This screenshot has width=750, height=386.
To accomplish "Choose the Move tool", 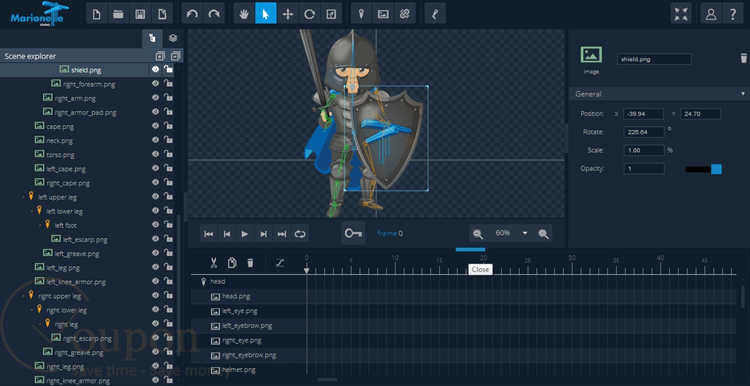I will tap(287, 13).
